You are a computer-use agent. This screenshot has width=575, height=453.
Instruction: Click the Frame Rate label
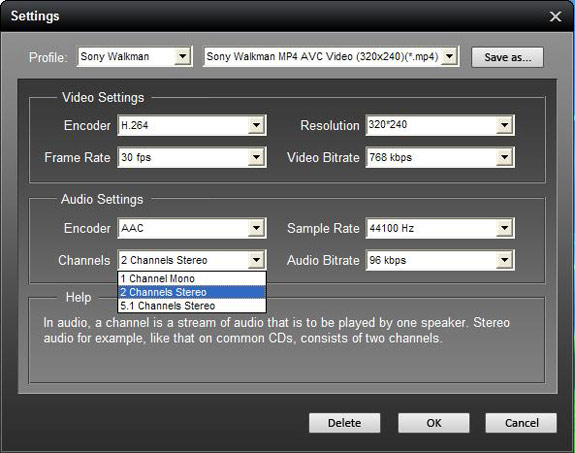tap(77, 157)
